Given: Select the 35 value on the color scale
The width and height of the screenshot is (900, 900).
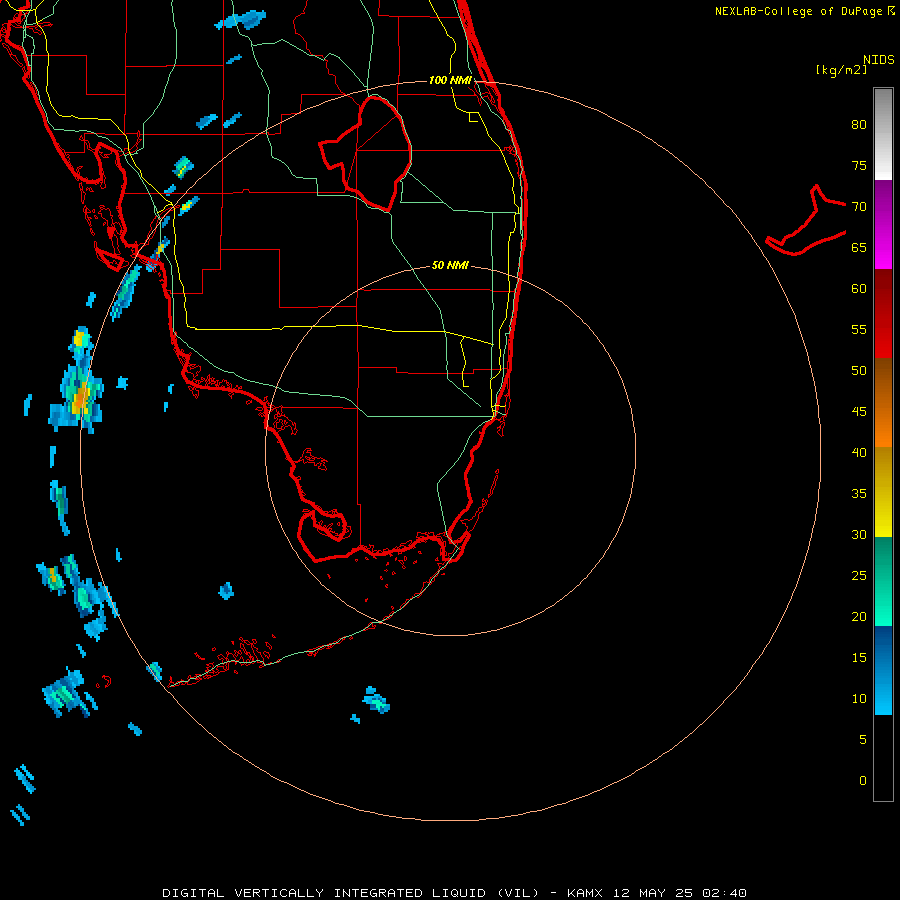Looking at the screenshot, I should (859, 494).
